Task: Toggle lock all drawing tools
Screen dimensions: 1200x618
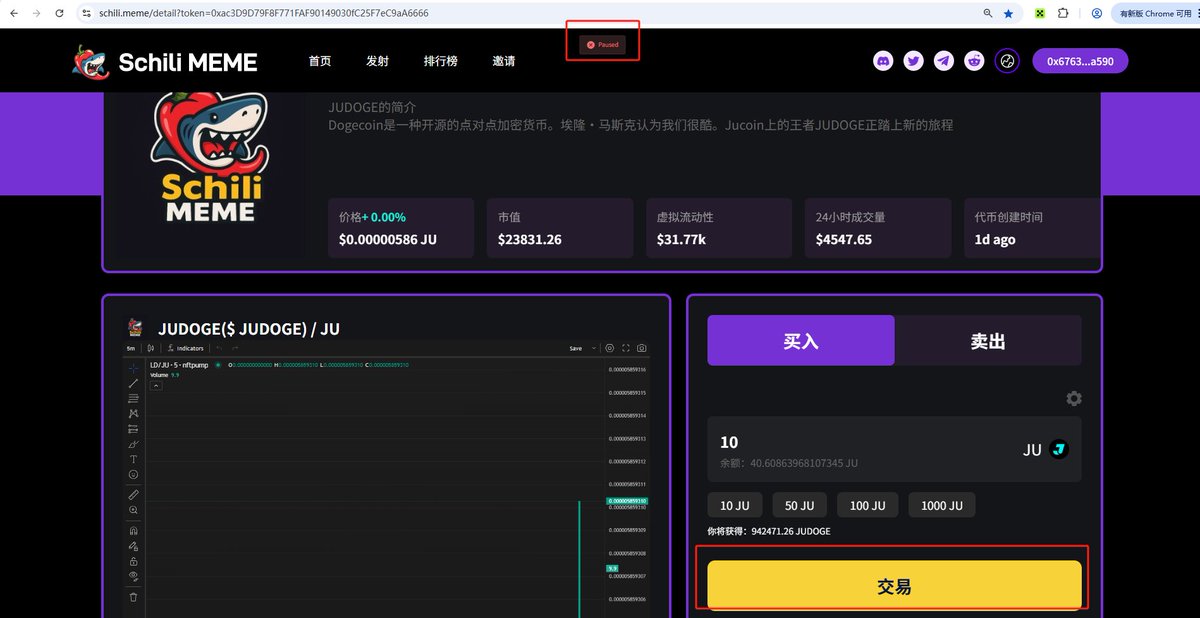Action: point(134,561)
